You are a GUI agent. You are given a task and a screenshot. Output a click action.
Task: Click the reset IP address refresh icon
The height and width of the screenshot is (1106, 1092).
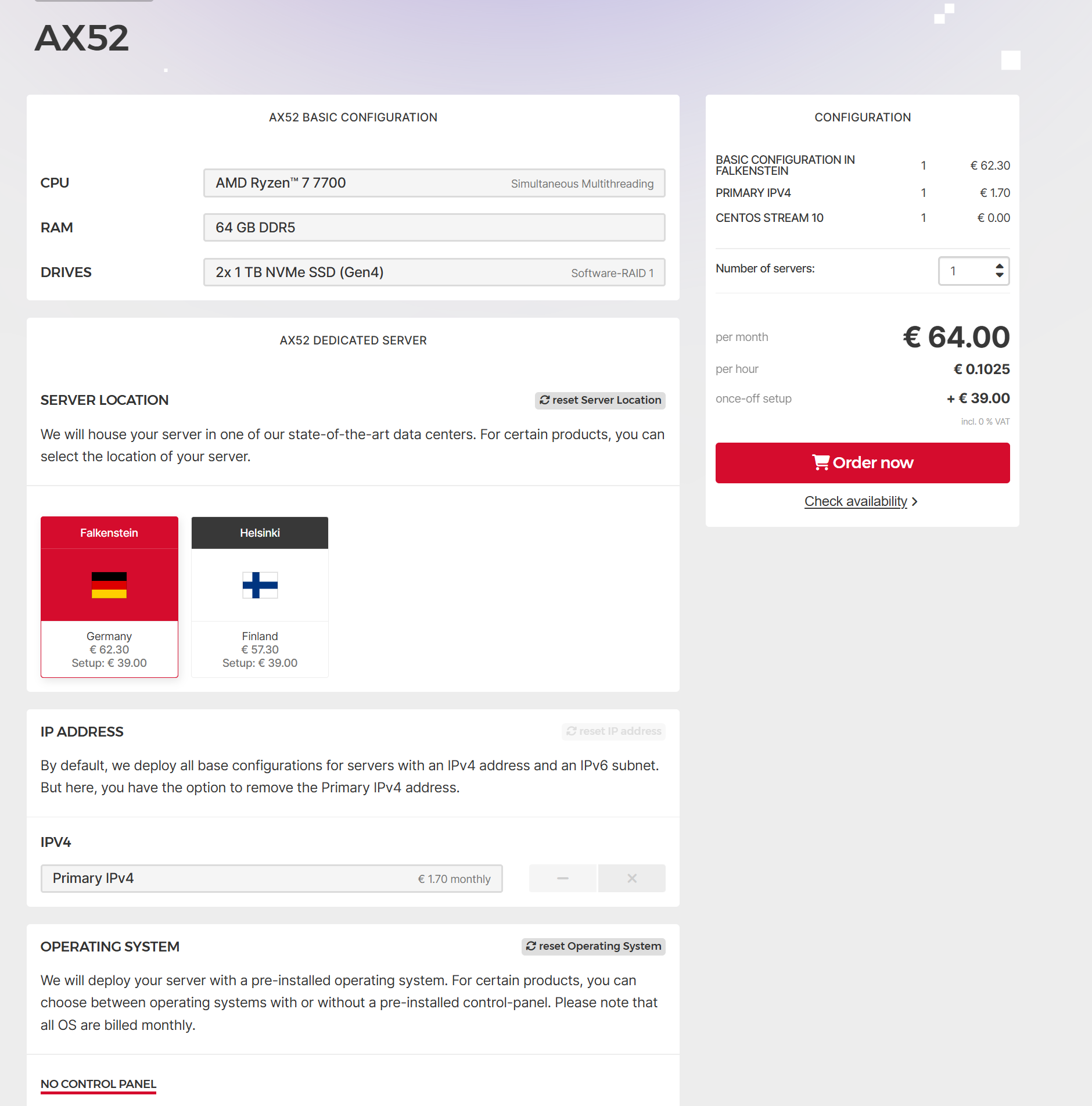pos(572,731)
